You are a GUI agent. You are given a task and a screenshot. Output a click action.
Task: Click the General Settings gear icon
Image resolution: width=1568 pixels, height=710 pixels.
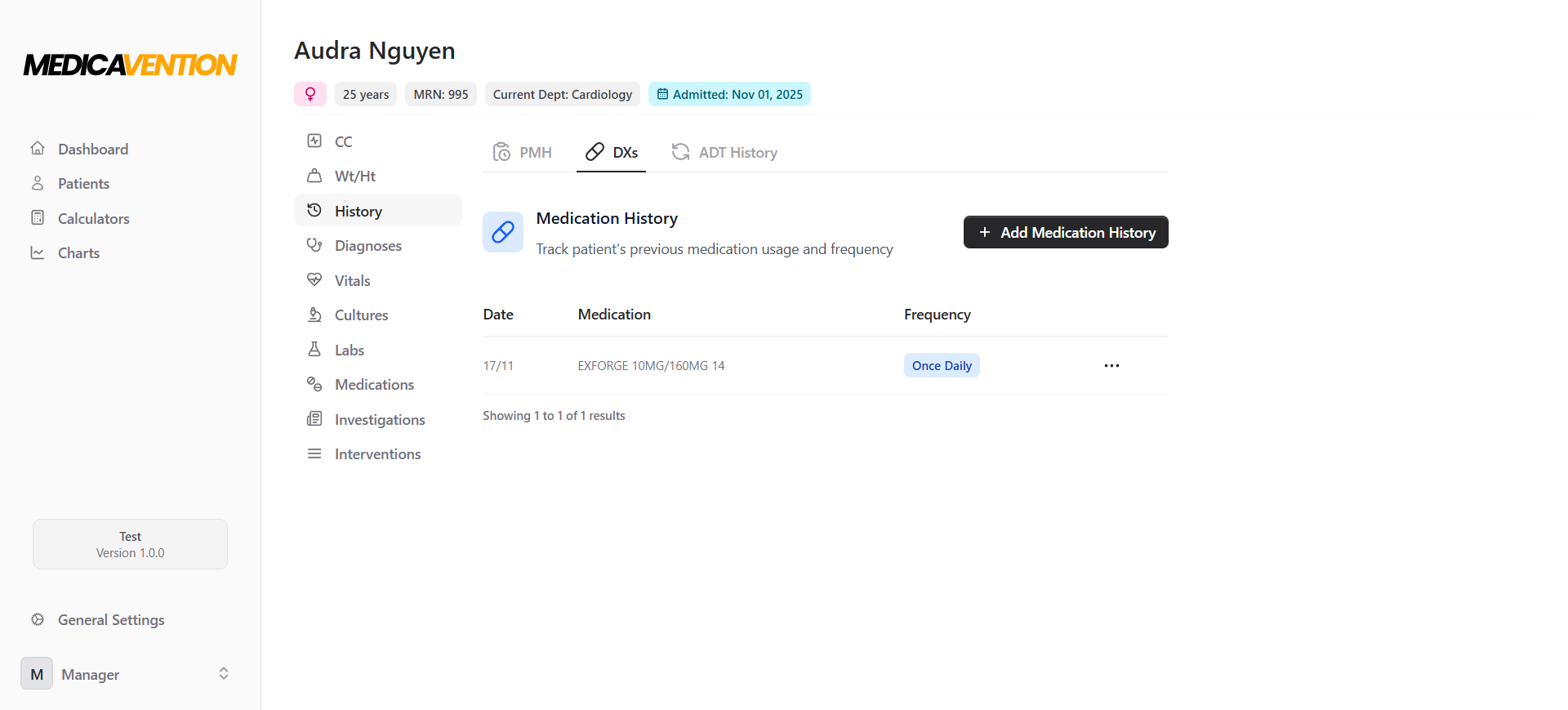38,619
